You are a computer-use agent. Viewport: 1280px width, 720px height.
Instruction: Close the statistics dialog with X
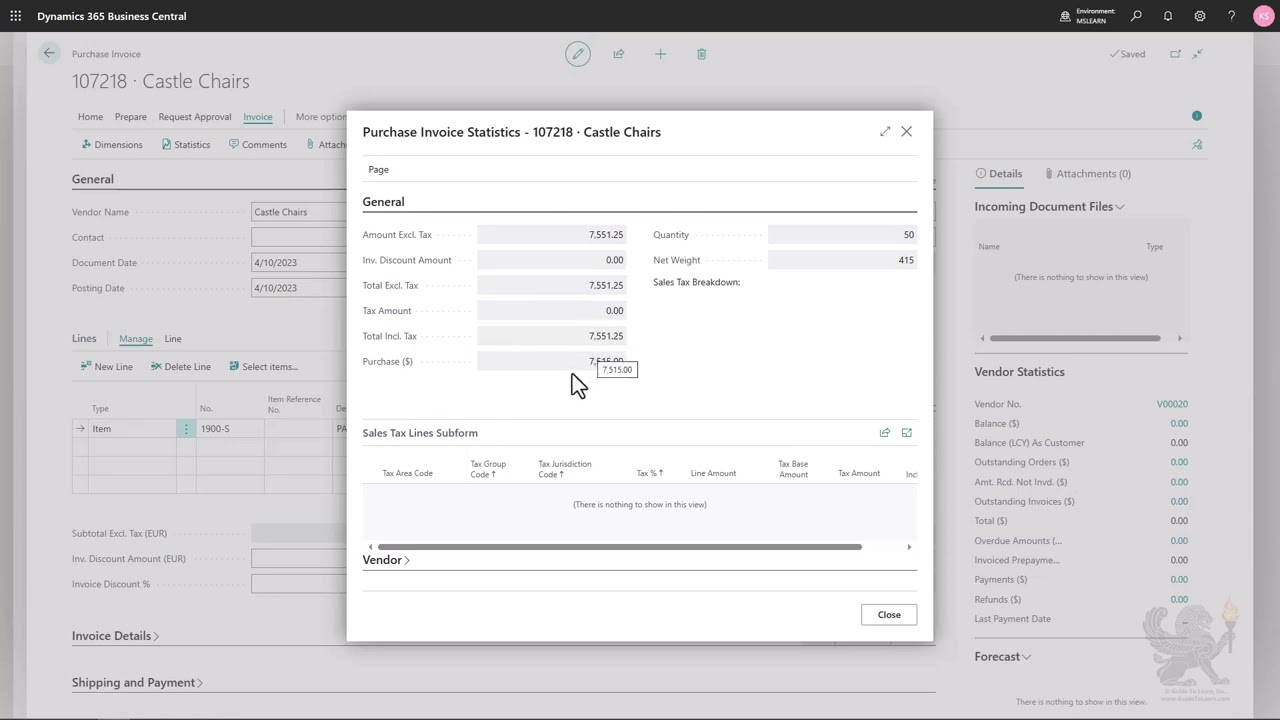click(x=907, y=131)
